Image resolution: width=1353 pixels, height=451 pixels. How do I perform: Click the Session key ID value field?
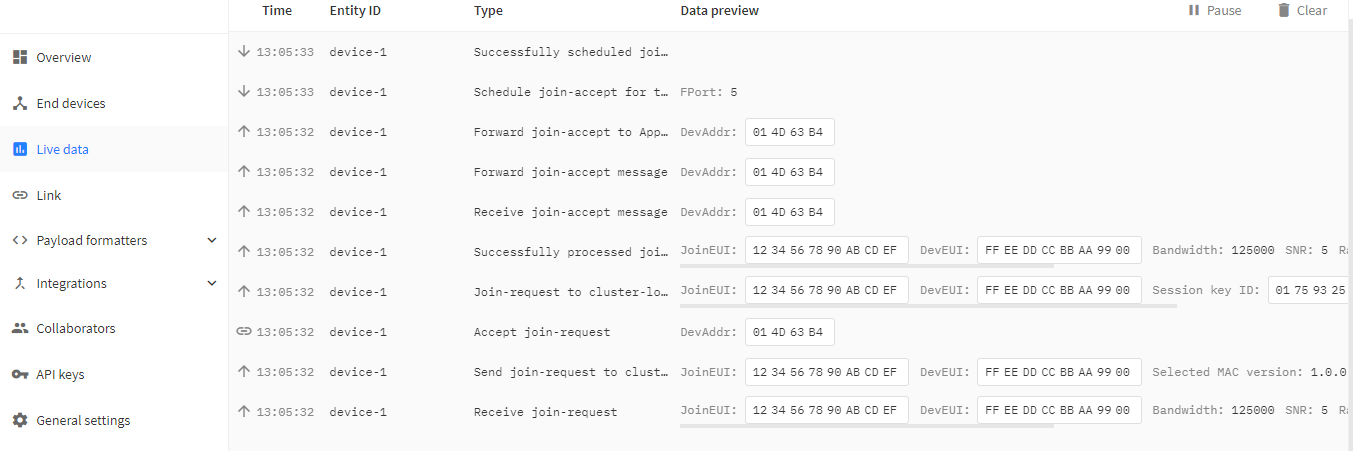click(x=1310, y=292)
